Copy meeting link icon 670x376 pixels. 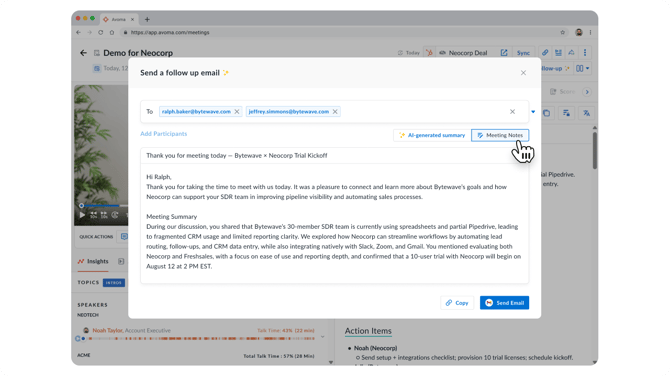click(x=545, y=53)
